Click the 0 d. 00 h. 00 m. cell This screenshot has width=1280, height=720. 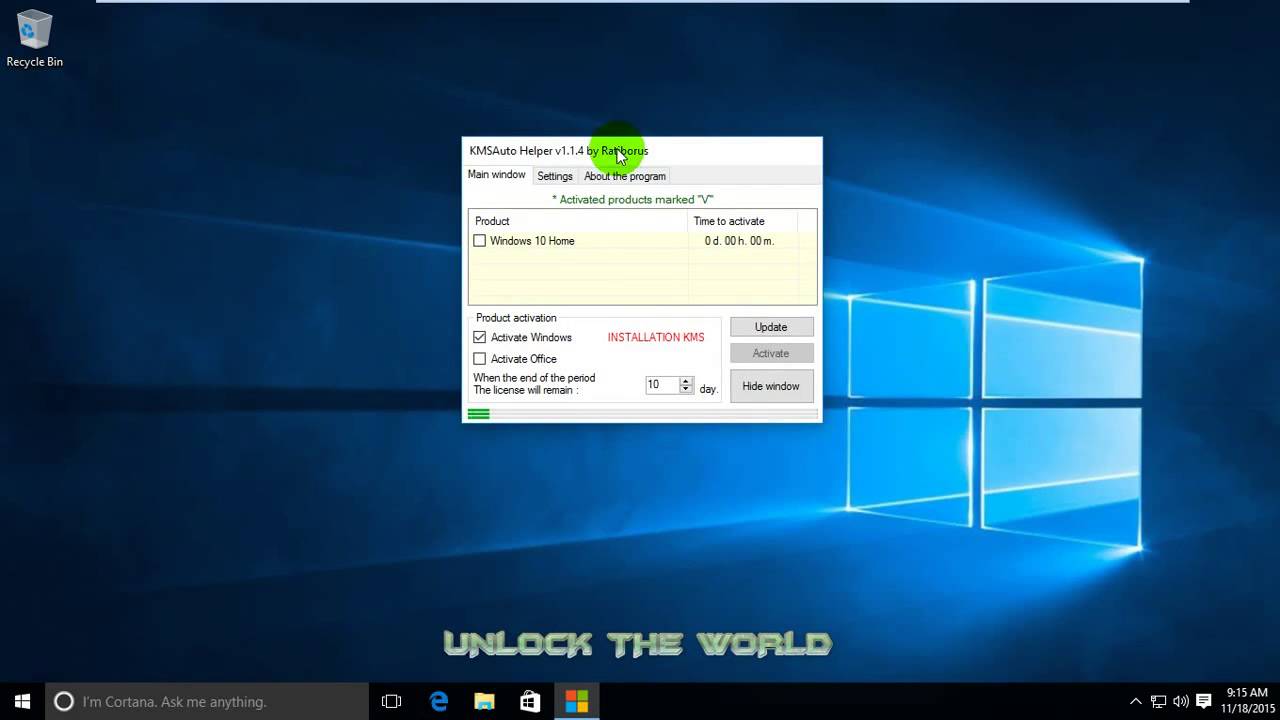[739, 241]
